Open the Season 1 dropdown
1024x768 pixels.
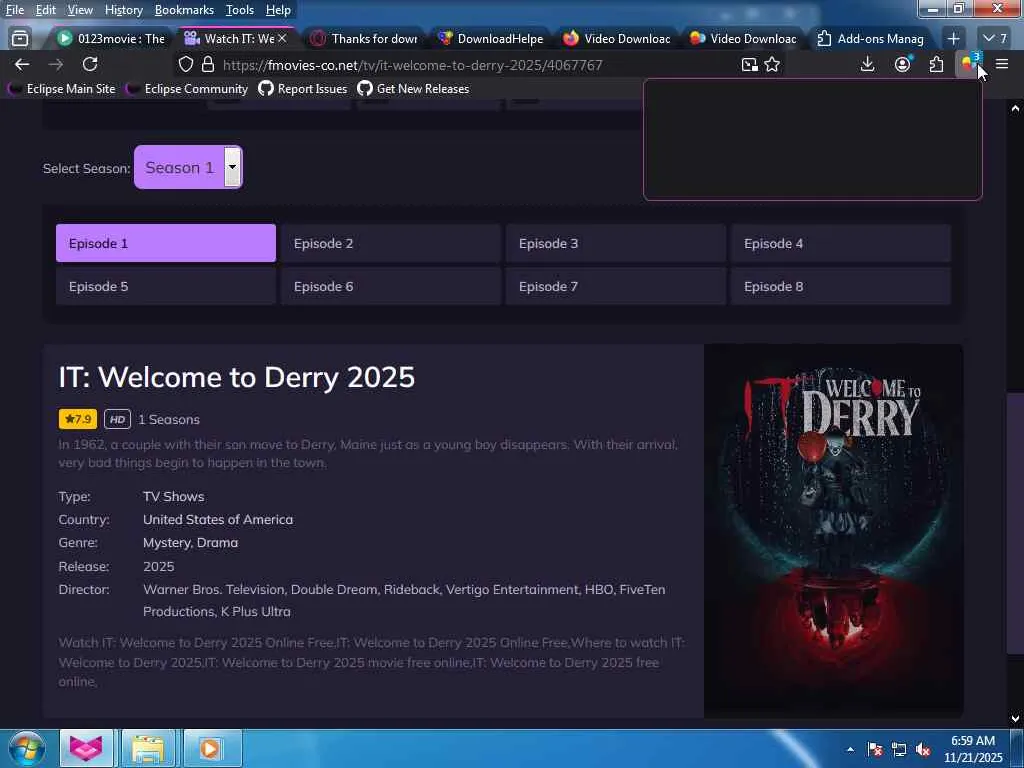coord(188,167)
